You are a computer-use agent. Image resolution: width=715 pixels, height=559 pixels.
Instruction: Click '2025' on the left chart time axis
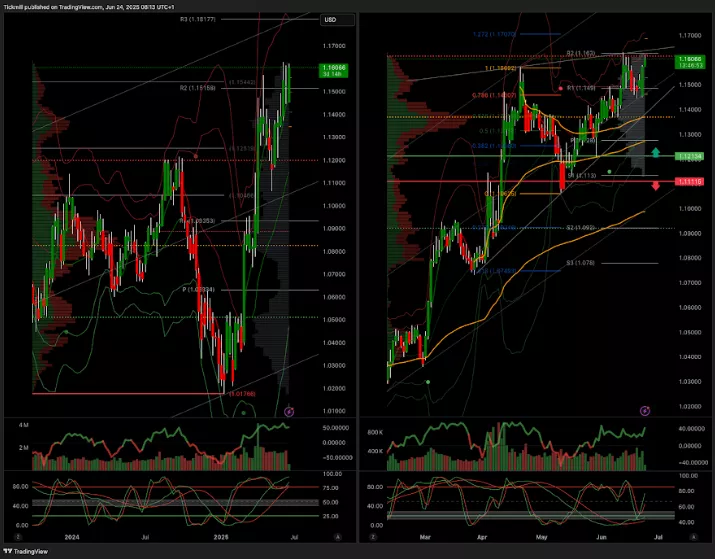click(221, 537)
